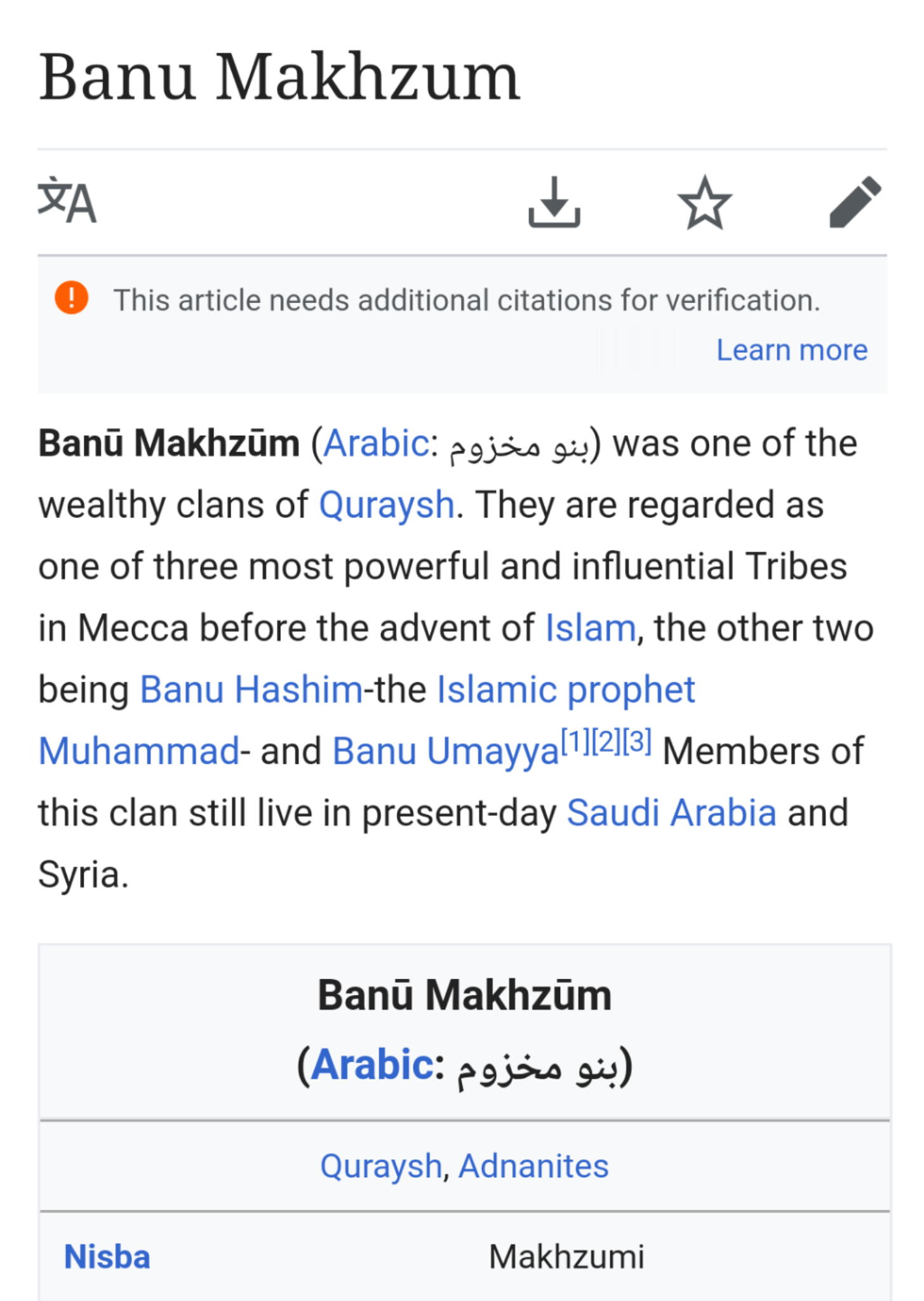Image resolution: width=924 pixels, height=1301 pixels.
Task: Tap the bold Arabic link in infobox header
Action: pos(372,1064)
